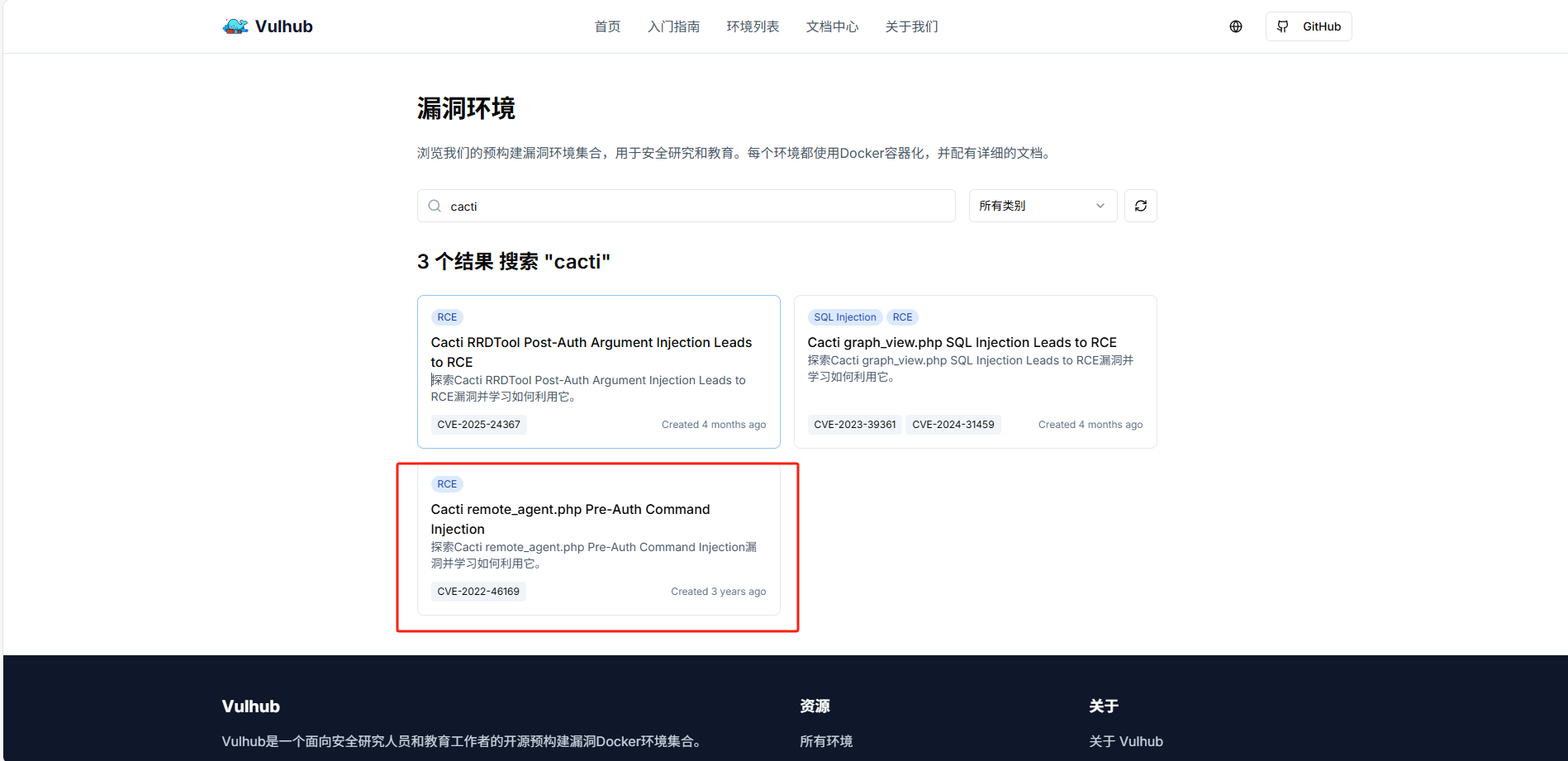Click 'Created 4 months ago' on graph_view.php card
The image size is (1568, 761).
(x=1090, y=425)
